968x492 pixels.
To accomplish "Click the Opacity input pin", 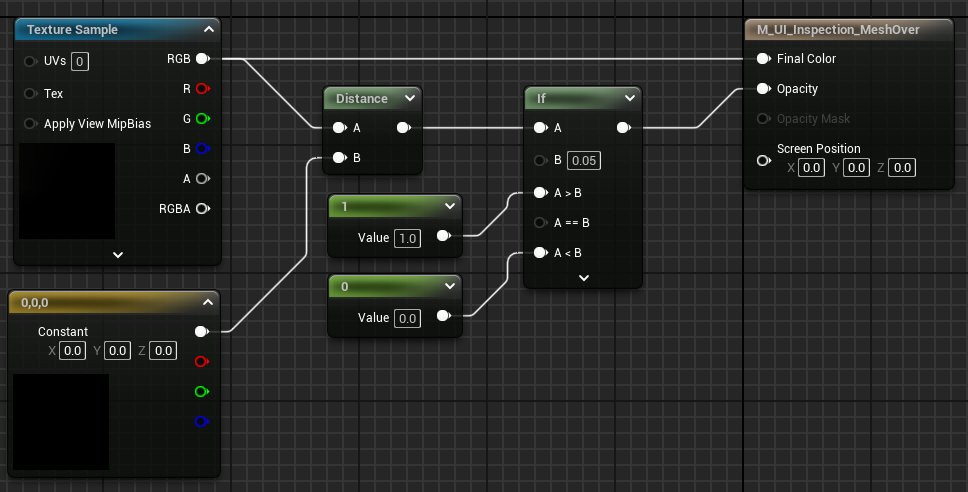I will pyautogui.click(x=764, y=89).
